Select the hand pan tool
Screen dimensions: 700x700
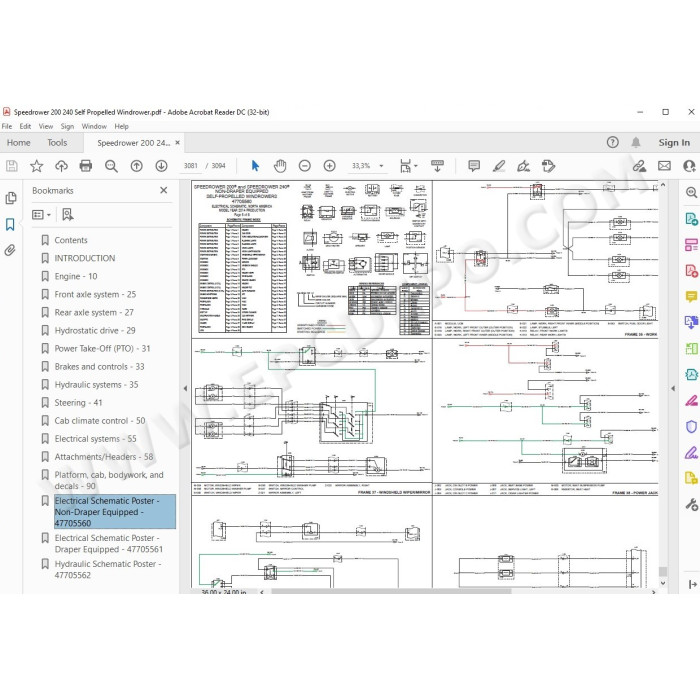click(x=280, y=166)
